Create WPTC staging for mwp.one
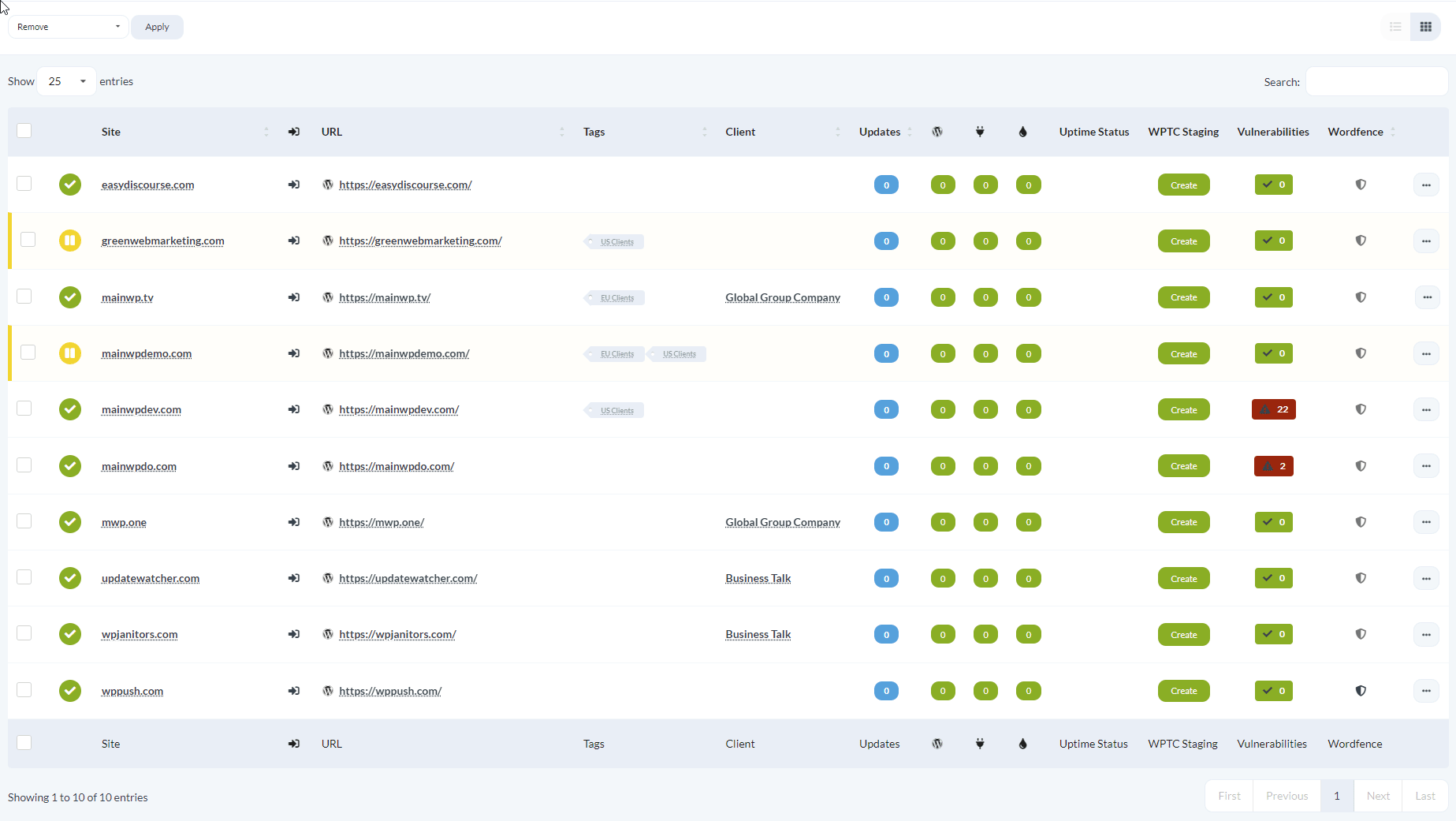Screen dimensions: 1456x821 [1183, 522]
